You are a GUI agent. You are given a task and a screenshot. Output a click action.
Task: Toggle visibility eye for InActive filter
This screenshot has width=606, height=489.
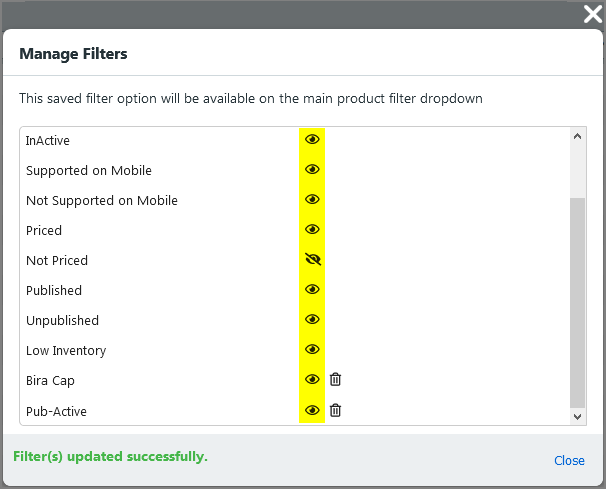tap(312, 140)
